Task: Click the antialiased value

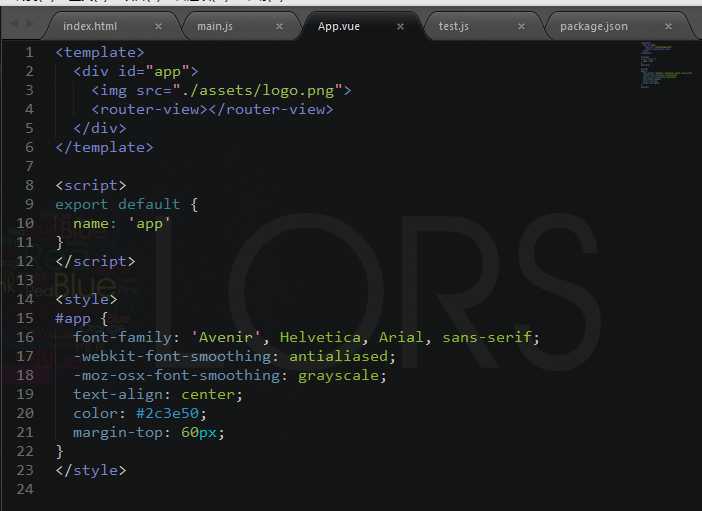Action: tap(338, 356)
